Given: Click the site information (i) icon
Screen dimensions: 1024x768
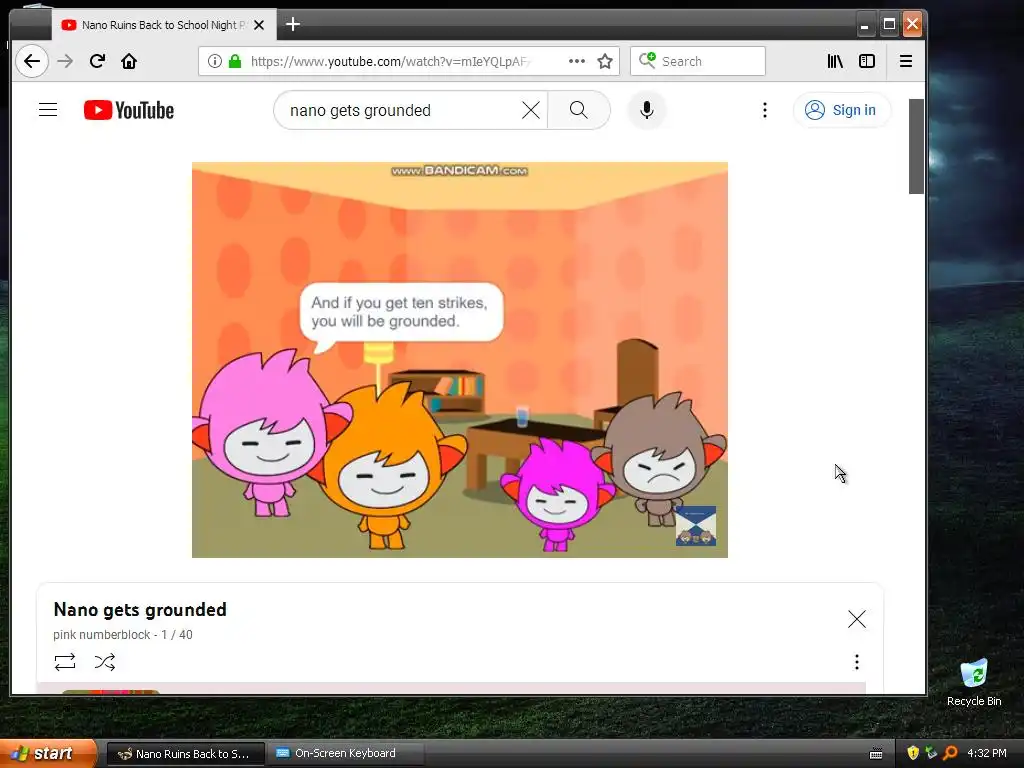Looking at the screenshot, I should tap(214, 61).
